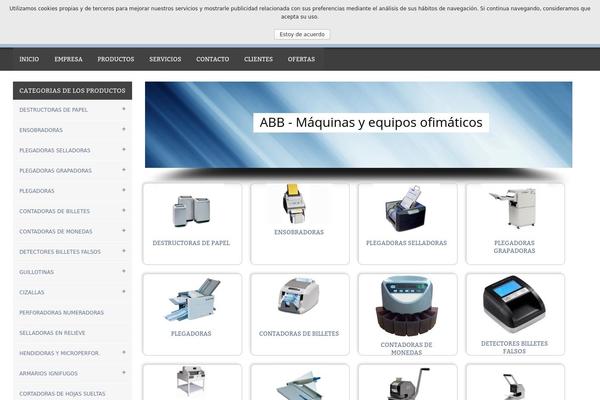Expand Hendidoras y microperfor. sidebar plus
600x400 pixels.
click(124, 353)
